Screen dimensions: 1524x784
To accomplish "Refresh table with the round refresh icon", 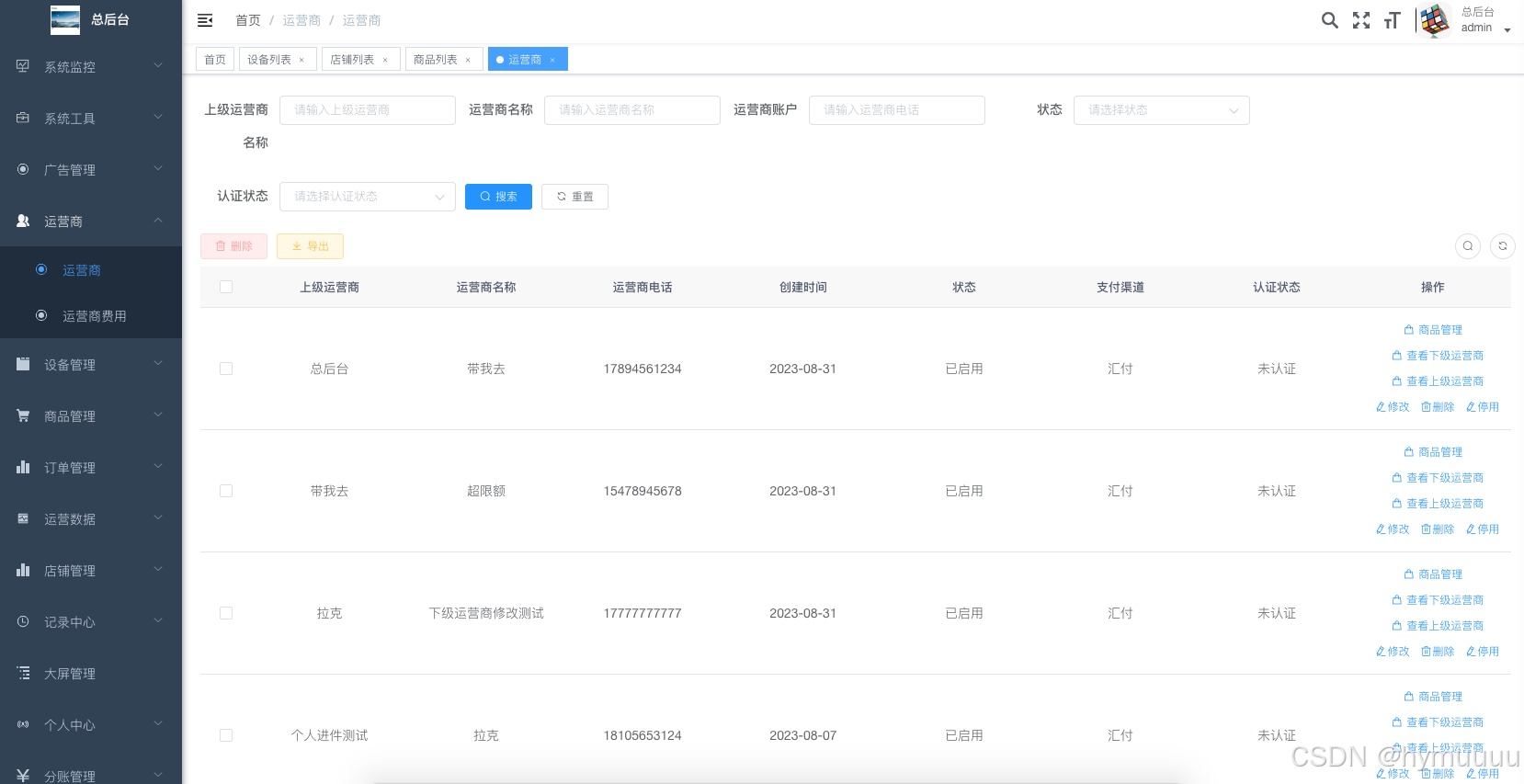I will [x=1503, y=246].
